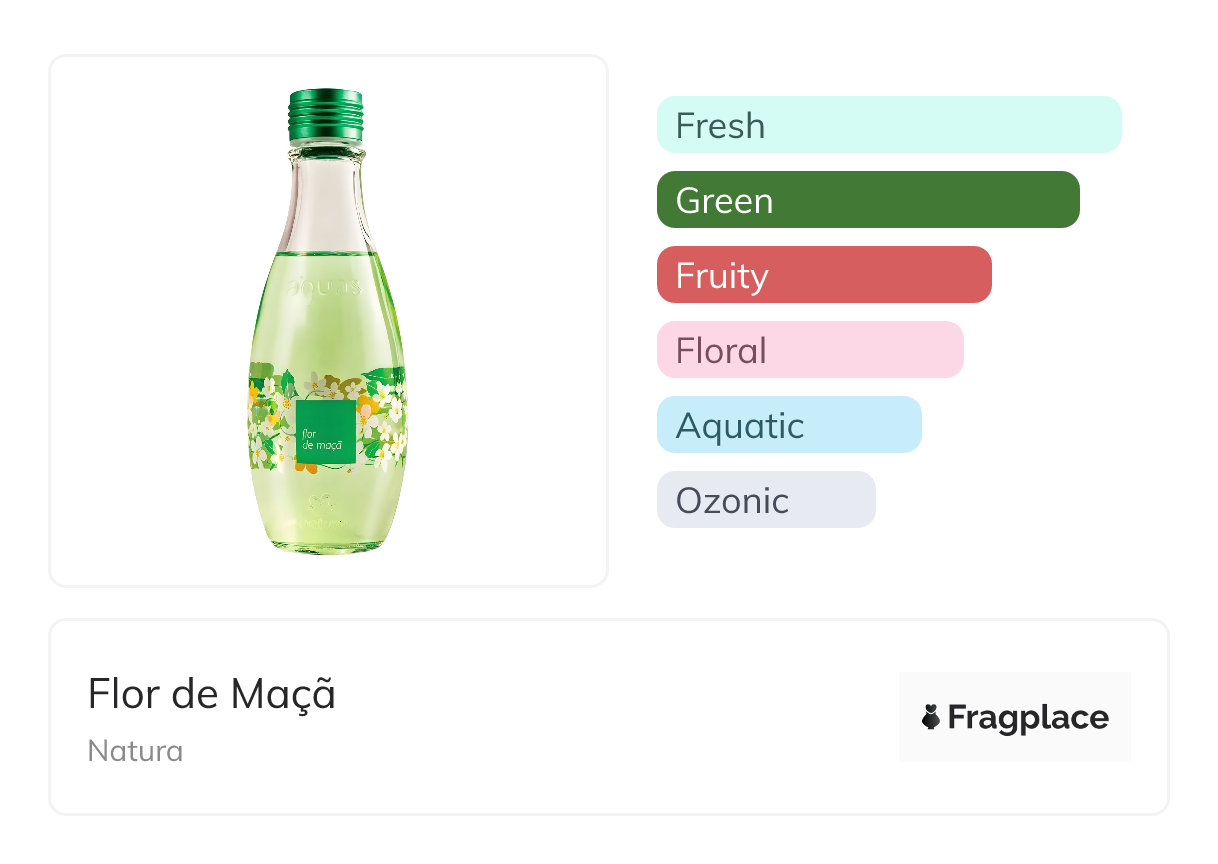This screenshot has height=864, width=1218.
Task: Choose the red Fruity accord bar
Action: pyautogui.click(x=824, y=275)
